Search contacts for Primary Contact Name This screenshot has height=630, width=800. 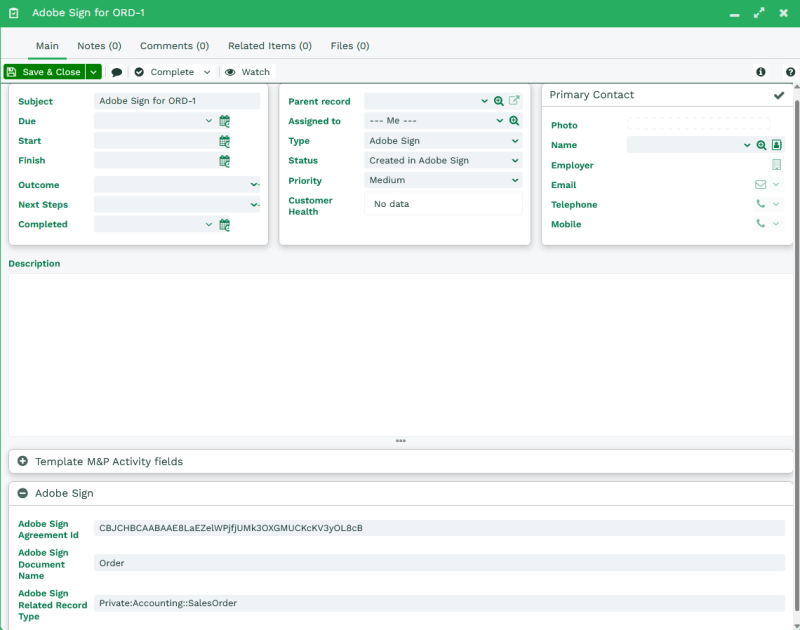tap(761, 145)
